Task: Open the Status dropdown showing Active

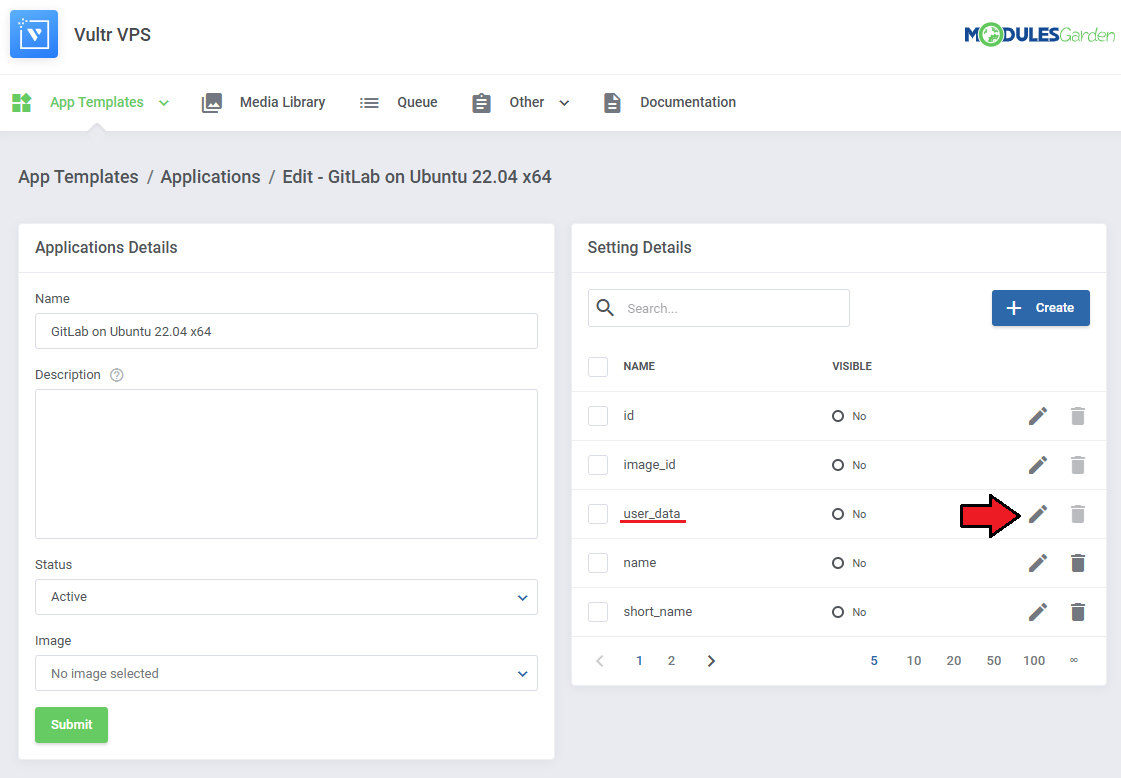Action: 286,597
